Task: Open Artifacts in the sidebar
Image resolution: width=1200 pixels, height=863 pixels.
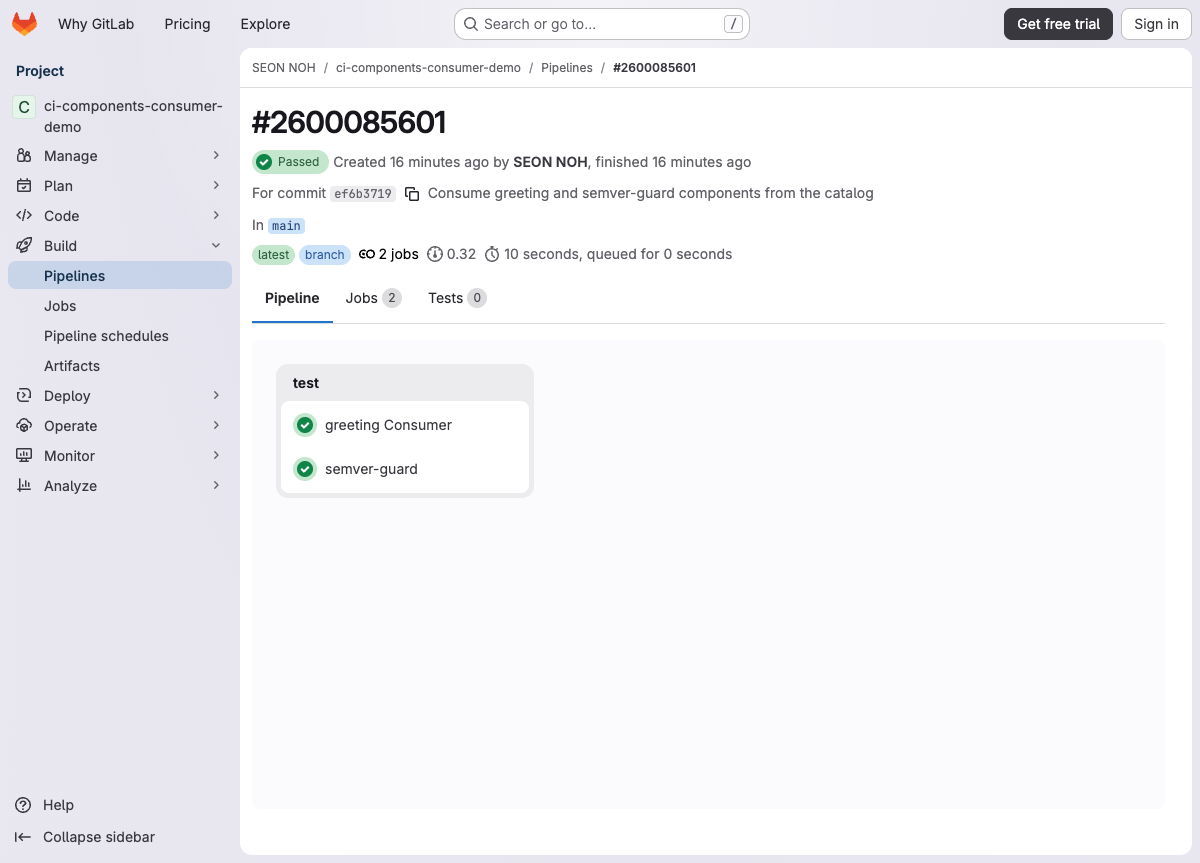Action: coord(120,366)
